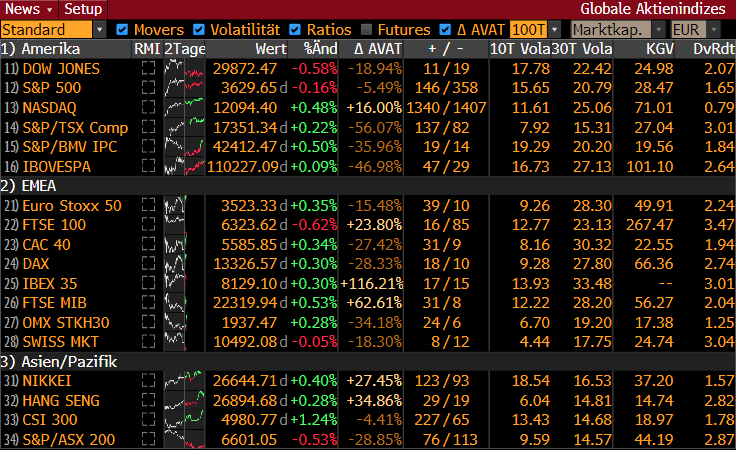Collapse the 1) Amerika section
Viewport: 736px width, 450px height.
click(x=40, y=49)
